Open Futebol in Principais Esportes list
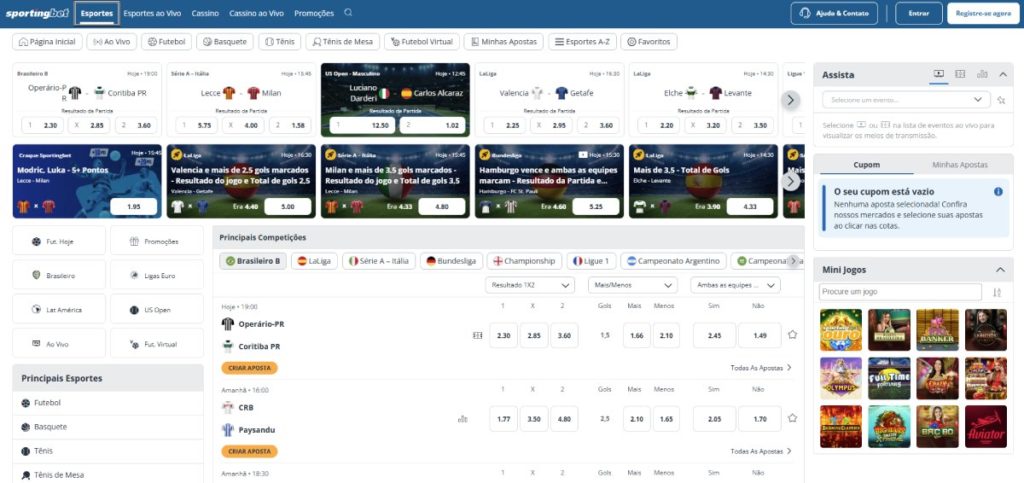 108,403
